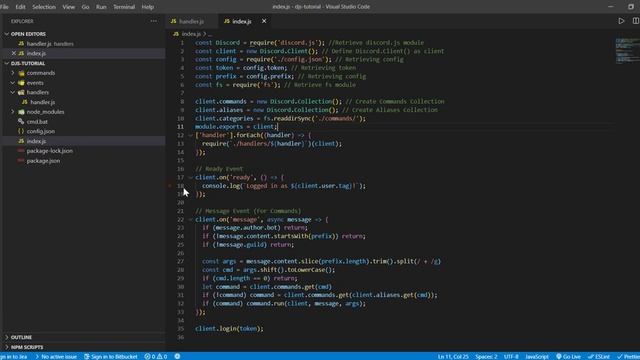Click the package.json npm icon
Viewport: 640px width, 360px height.
[21, 161]
